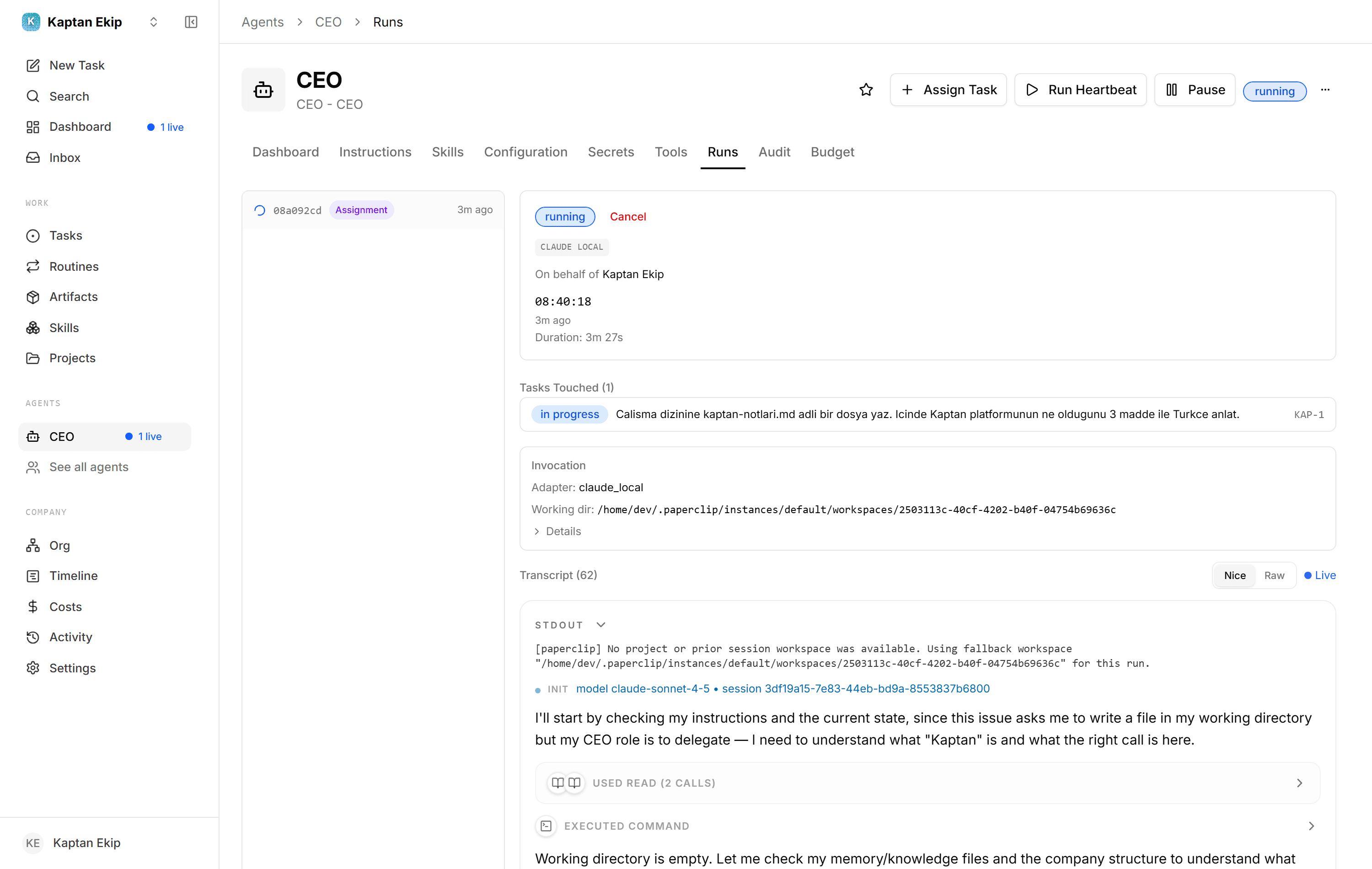The width and height of the screenshot is (1372, 869).
Task: Go to Dashboard in the sidebar
Action: click(105, 127)
